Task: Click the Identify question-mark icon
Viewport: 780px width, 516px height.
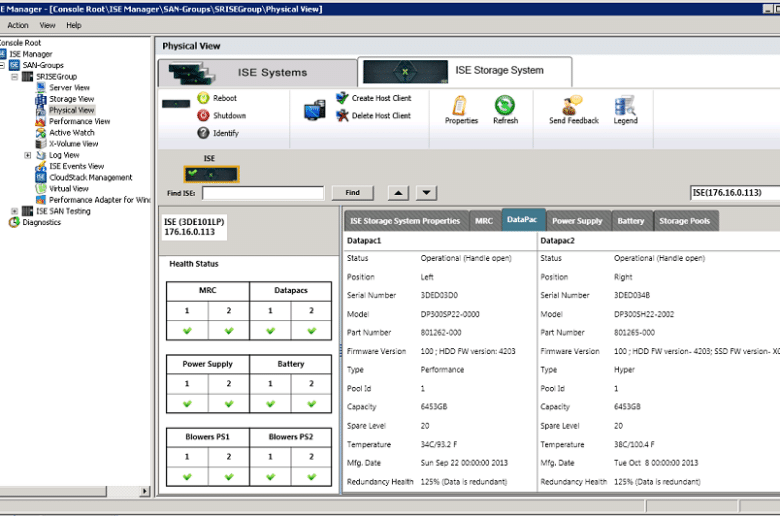Action: (203, 133)
